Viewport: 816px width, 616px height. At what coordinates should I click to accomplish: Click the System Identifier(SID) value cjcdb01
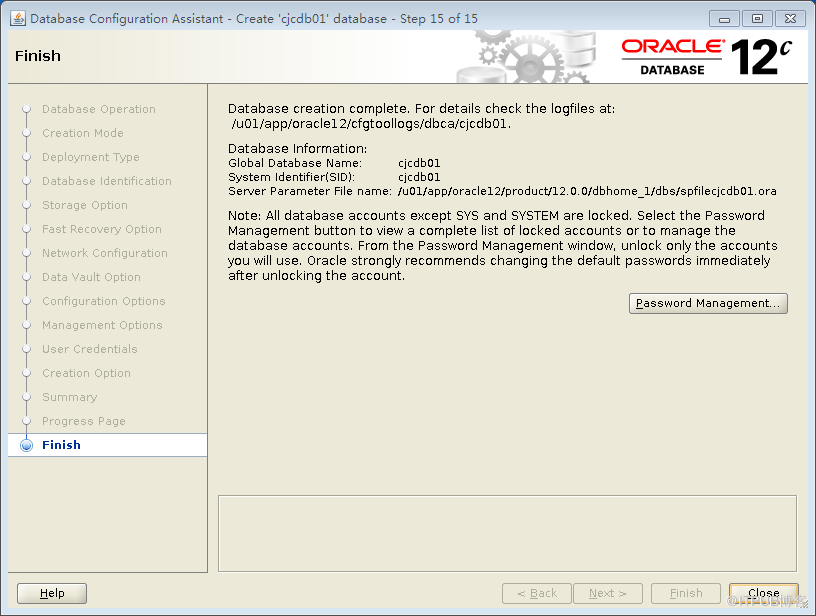(419, 177)
